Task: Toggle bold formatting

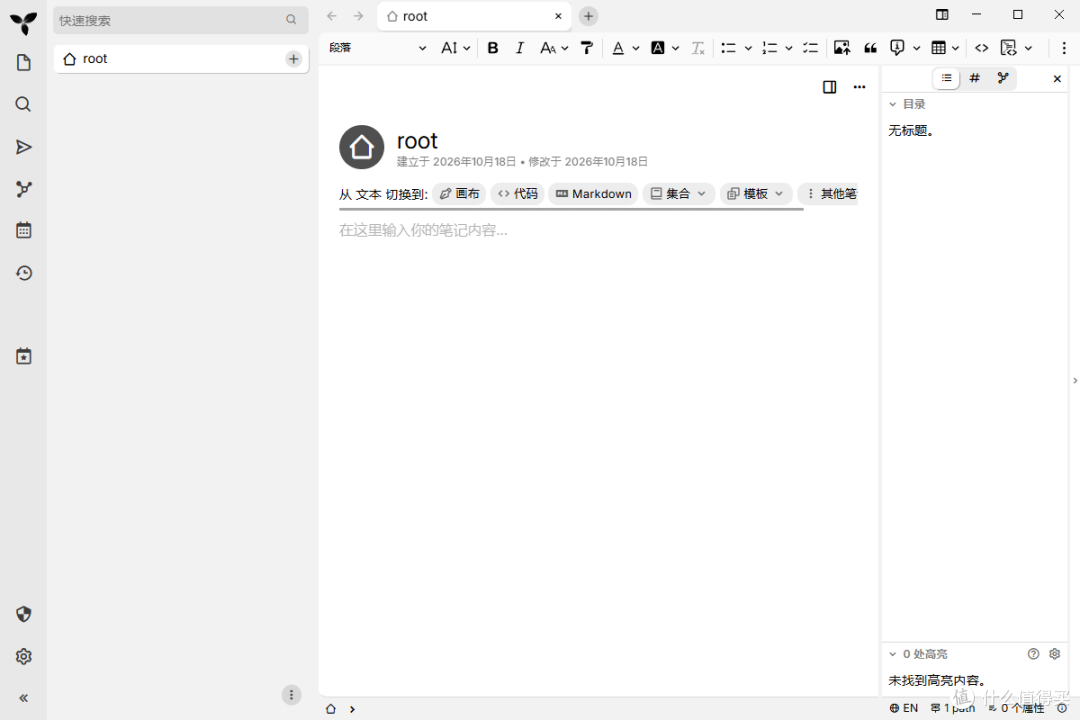Action: point(492,48)
